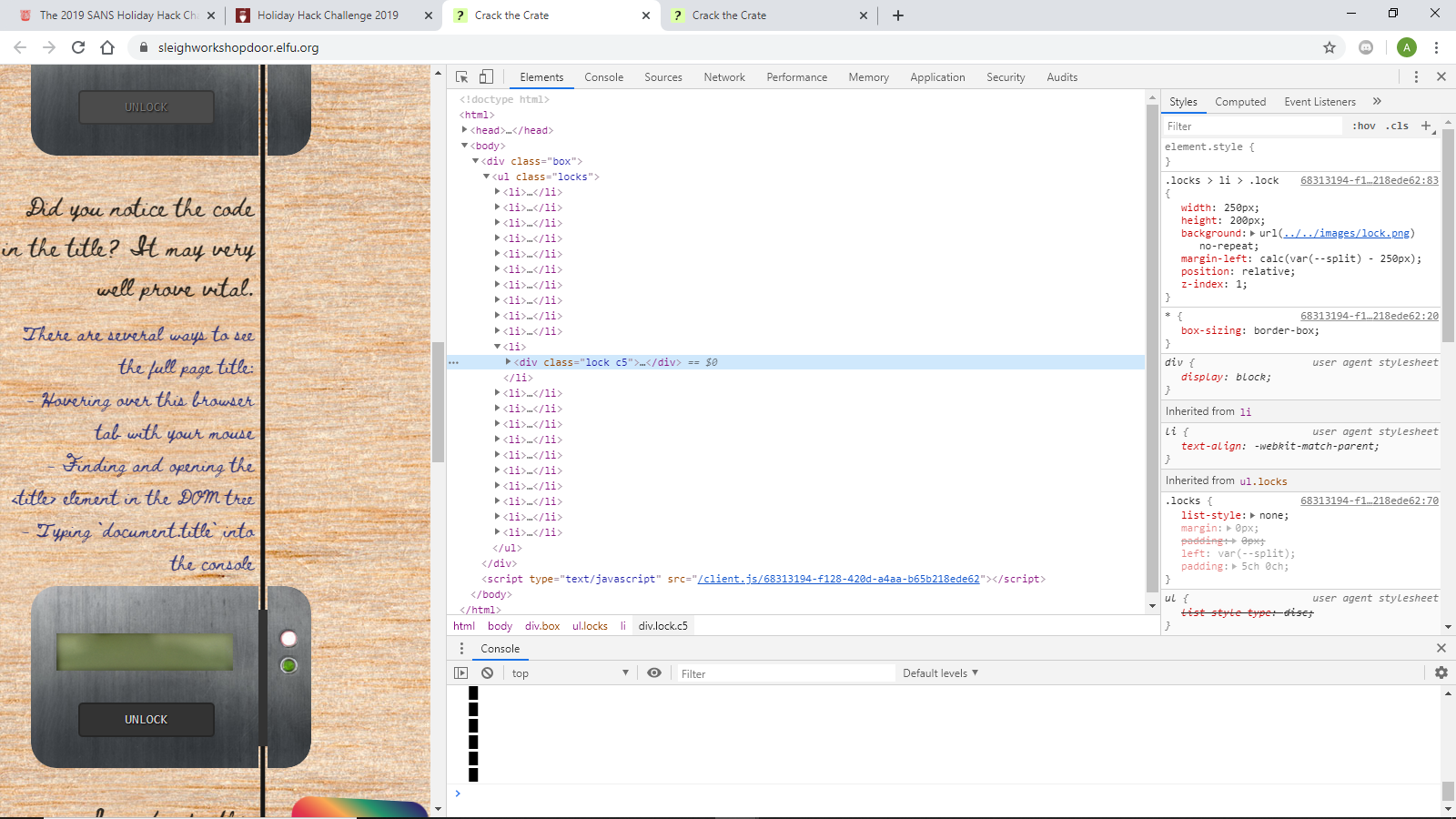Open the DevTools customize menu (three dots)

coord(1416,77)
